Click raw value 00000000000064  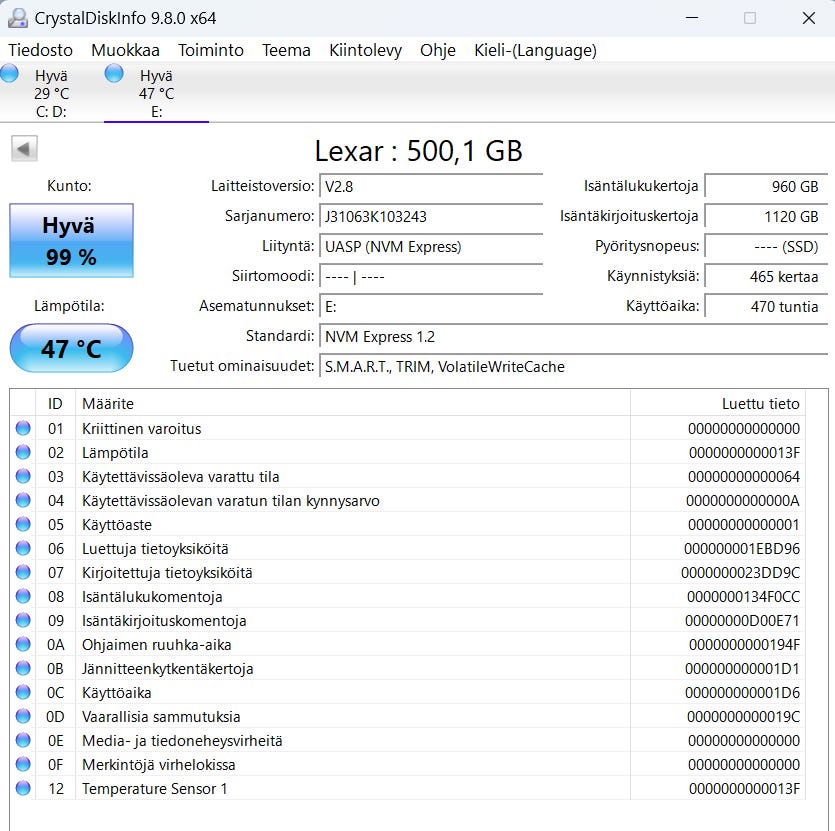pos(744,477)
